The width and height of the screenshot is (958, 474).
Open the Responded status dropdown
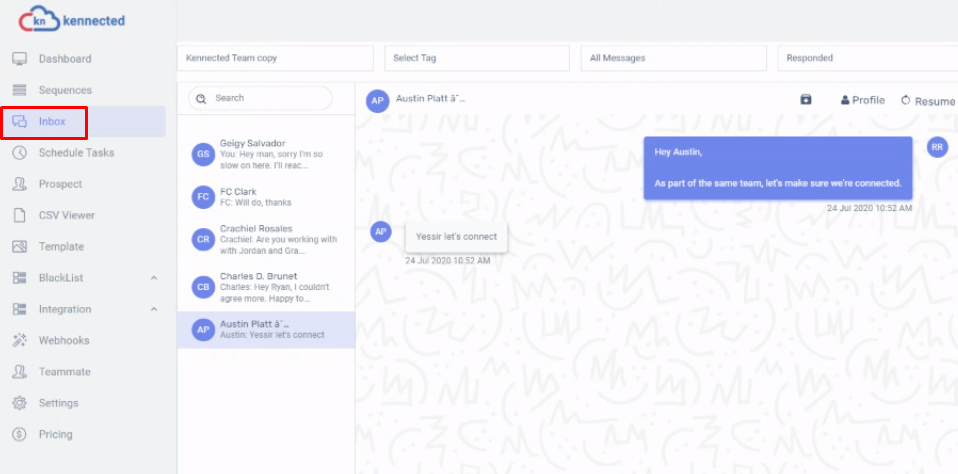pyautogui.click(x=868, y=58)
